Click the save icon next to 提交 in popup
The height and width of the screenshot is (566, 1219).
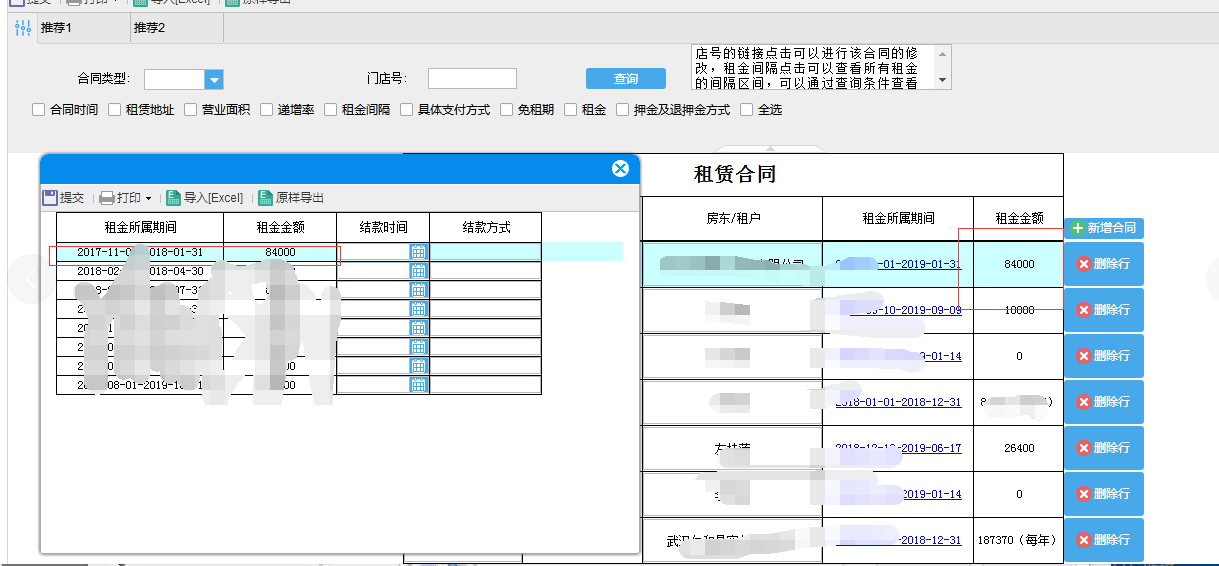click(50, 198)
